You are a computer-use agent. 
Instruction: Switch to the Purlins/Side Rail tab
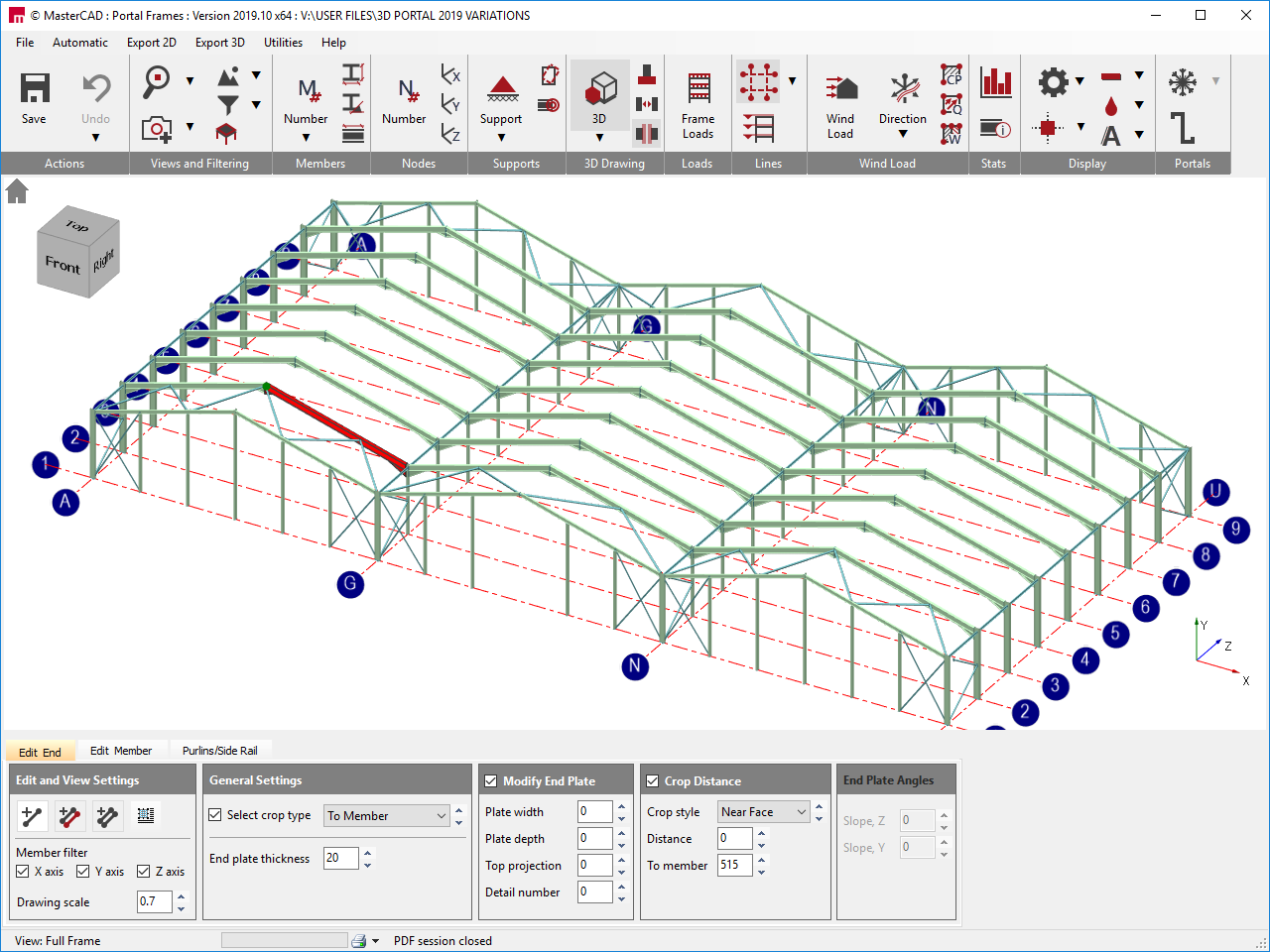click(x=219, y=751)
